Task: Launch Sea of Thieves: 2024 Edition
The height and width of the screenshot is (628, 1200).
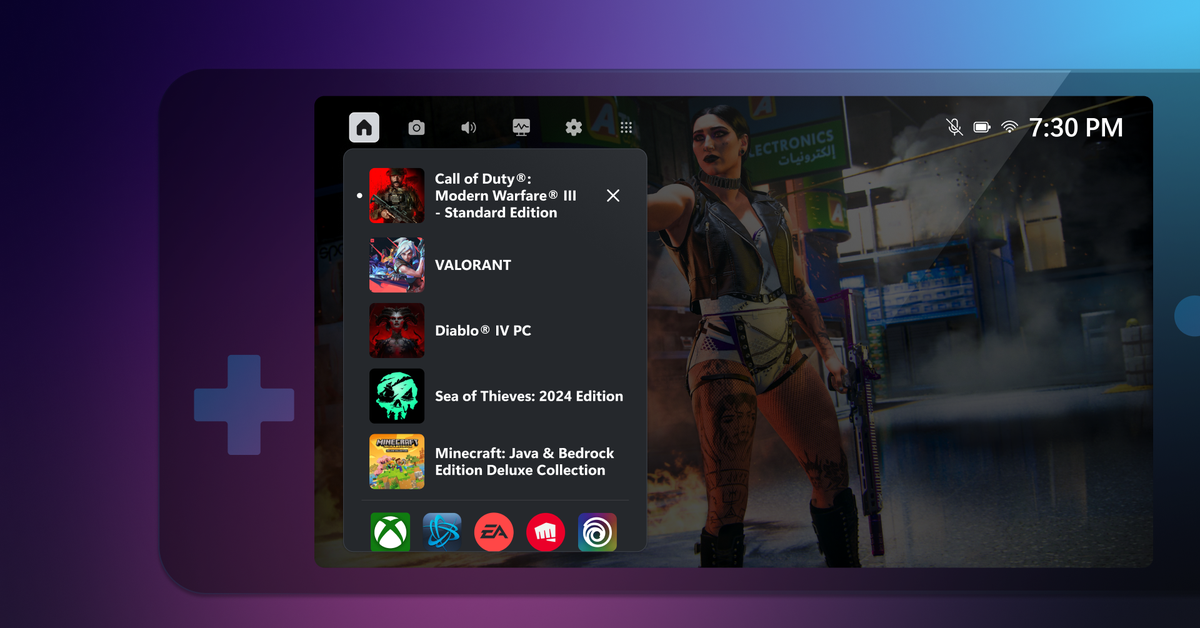Action: click(x=529, y=396)
